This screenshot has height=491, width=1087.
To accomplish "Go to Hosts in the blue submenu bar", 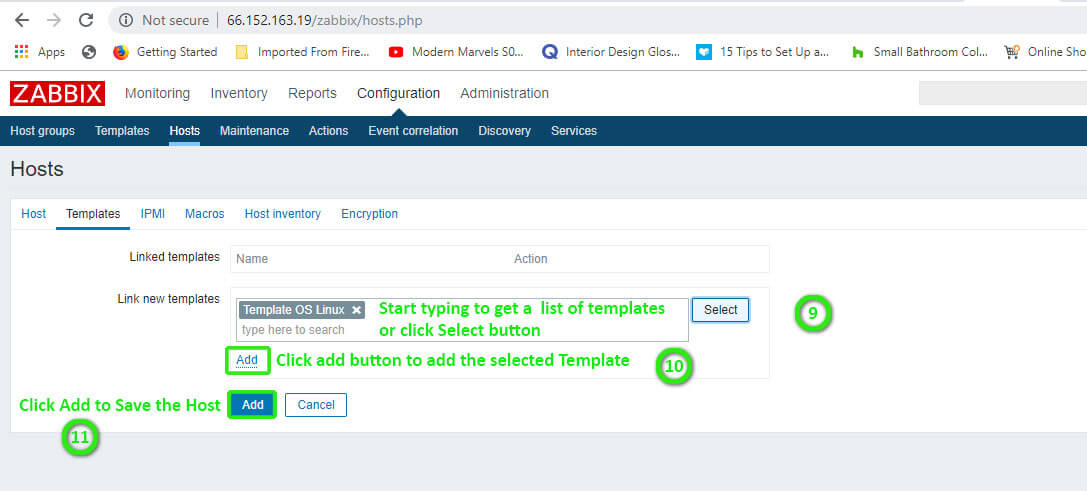I will 184,131.
